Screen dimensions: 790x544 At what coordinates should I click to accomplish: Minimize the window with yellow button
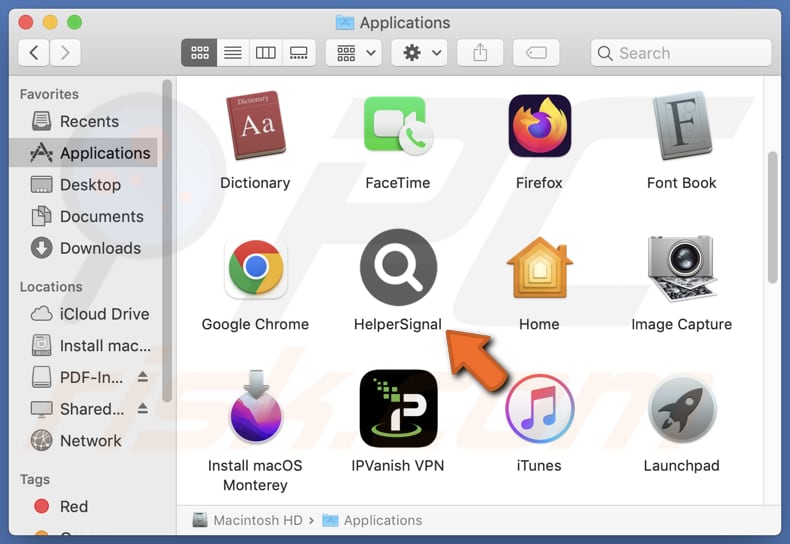pyautogui.click(x=50, y=22)
